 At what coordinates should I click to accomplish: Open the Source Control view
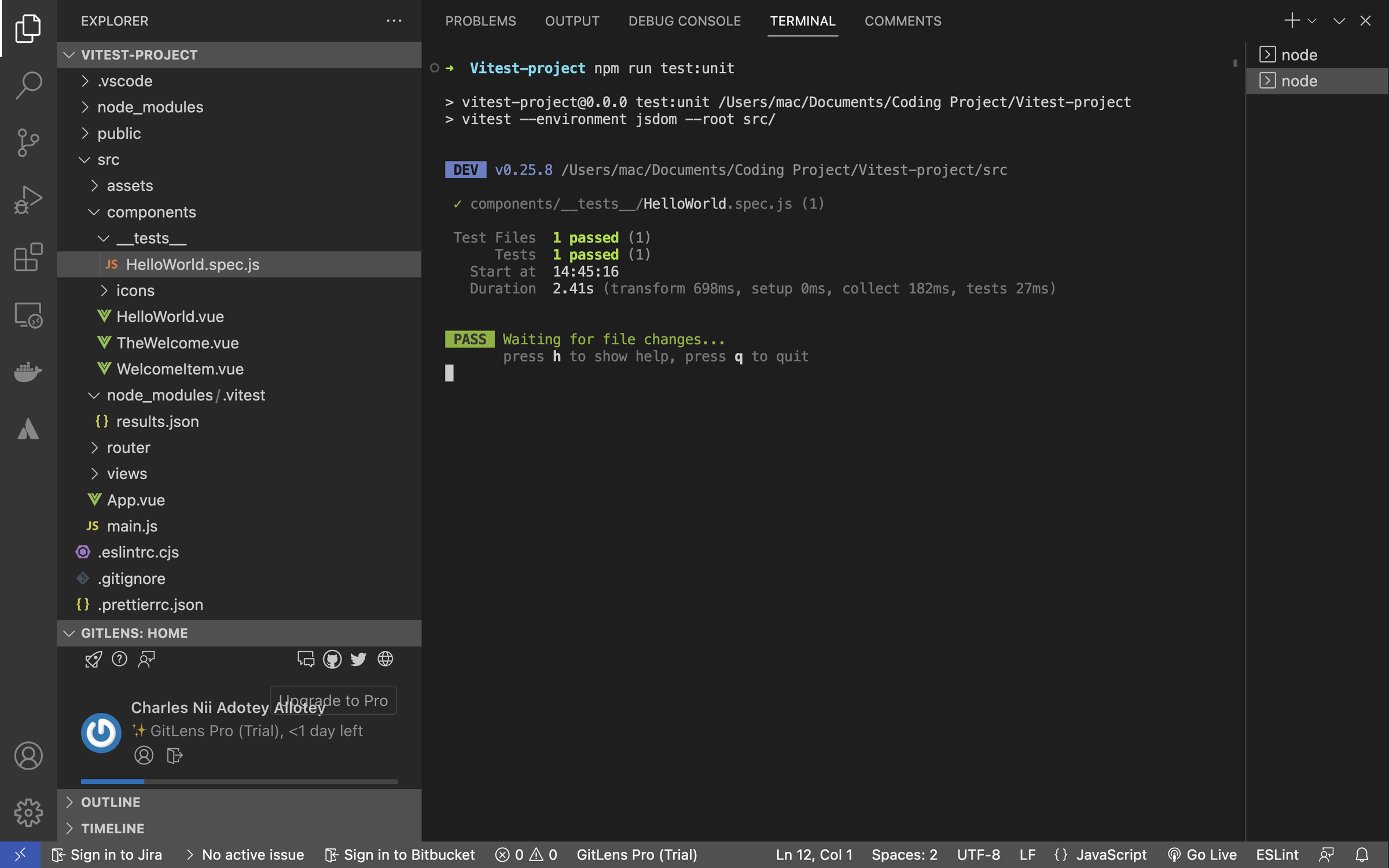click(x=28, y=142)
